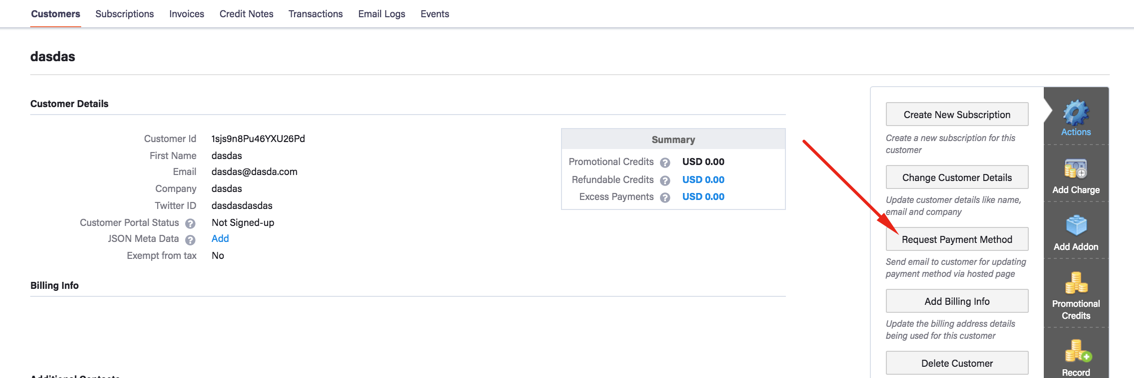1134x378 pixels.
Task: Open the Actions gear icon
Action: click(x=1075, y=112)
